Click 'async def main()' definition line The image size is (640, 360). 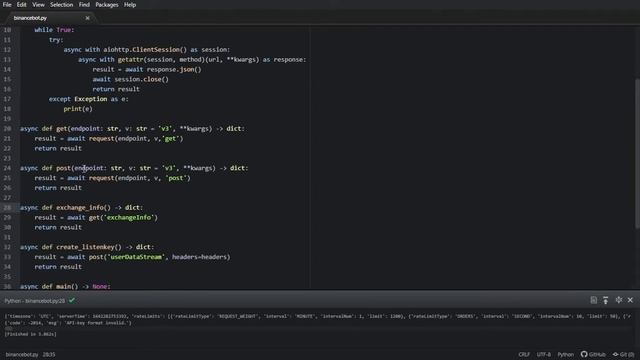click(x=65, y=287)
